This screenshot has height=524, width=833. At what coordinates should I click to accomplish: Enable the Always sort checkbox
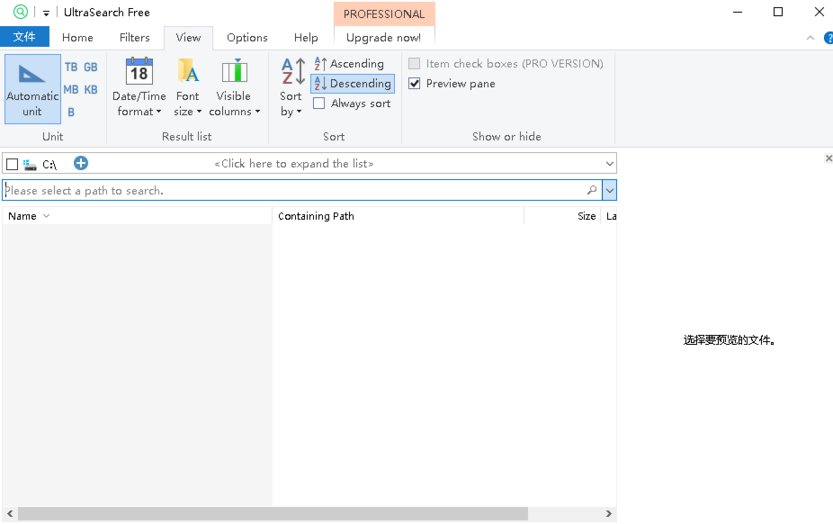[x=319, y=104]
